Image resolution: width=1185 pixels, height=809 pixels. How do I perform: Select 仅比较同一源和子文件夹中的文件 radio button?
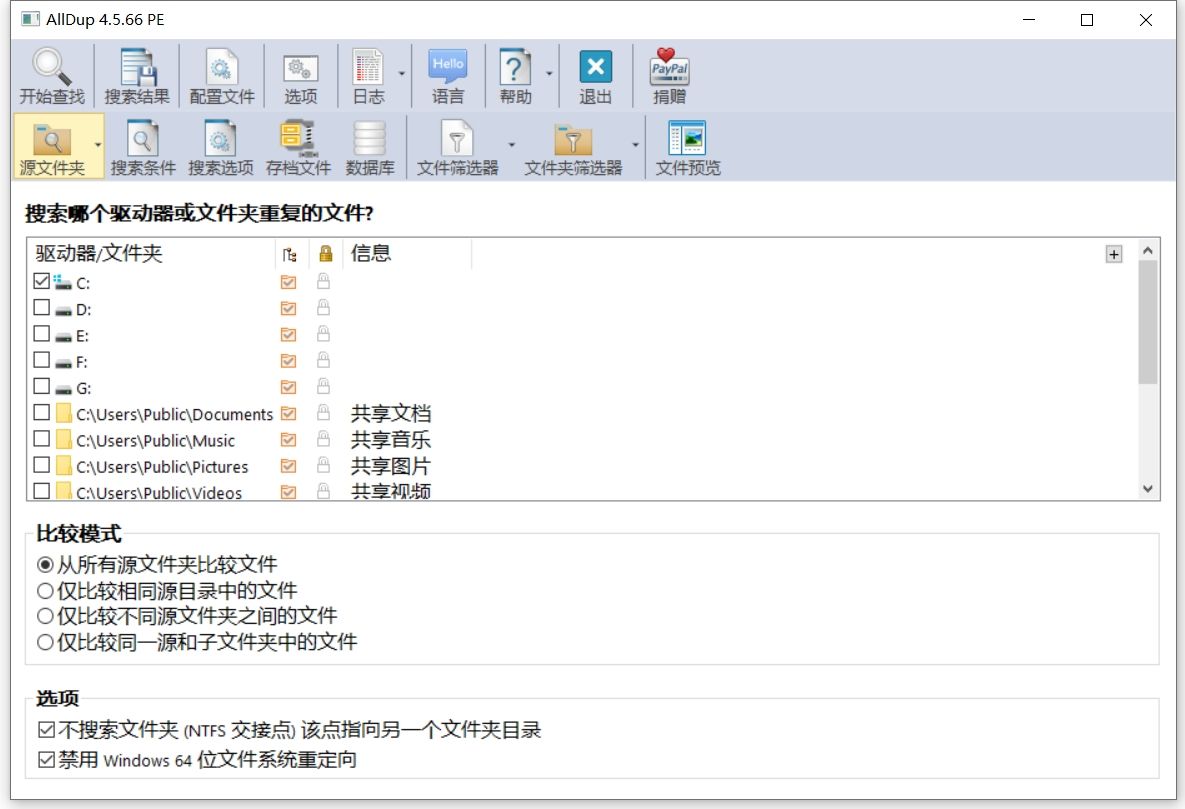[x=45, y=642]
